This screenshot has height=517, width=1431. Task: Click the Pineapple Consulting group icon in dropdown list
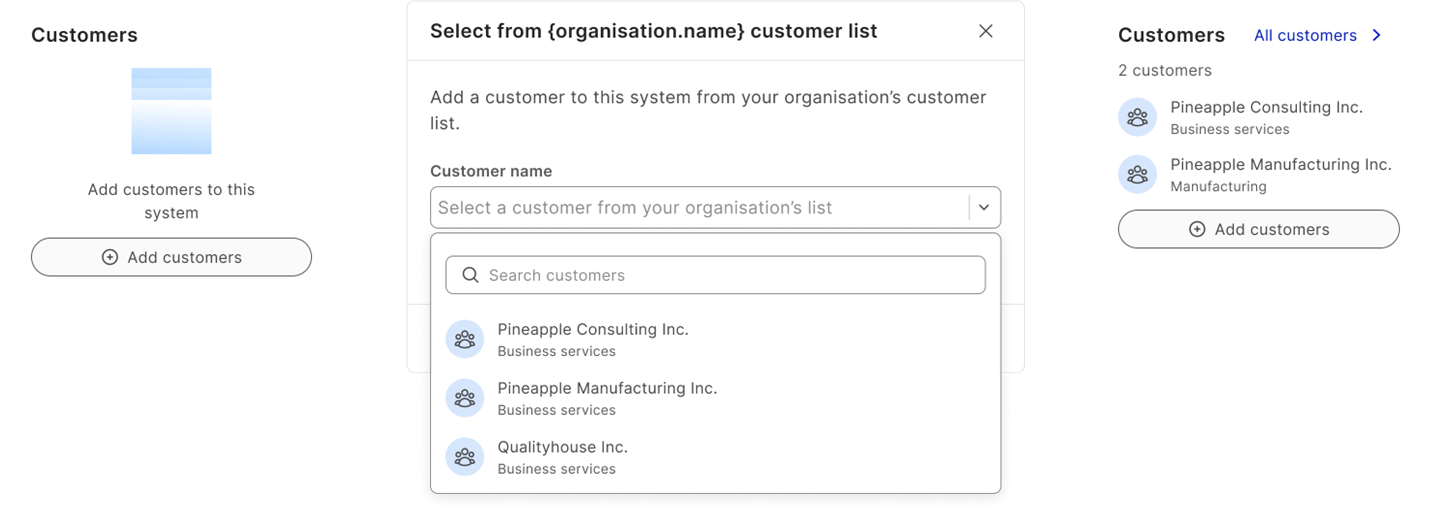pos(464,339)
